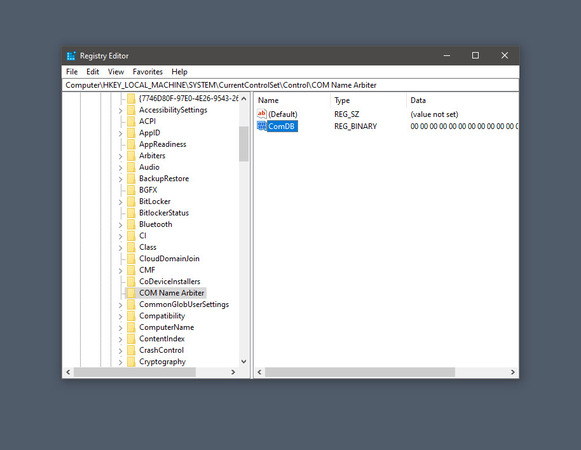Image resolution: width=581 pixels, height=450 pixels.
Task: Open the Edit menu
Action: (x=93, y=72)
